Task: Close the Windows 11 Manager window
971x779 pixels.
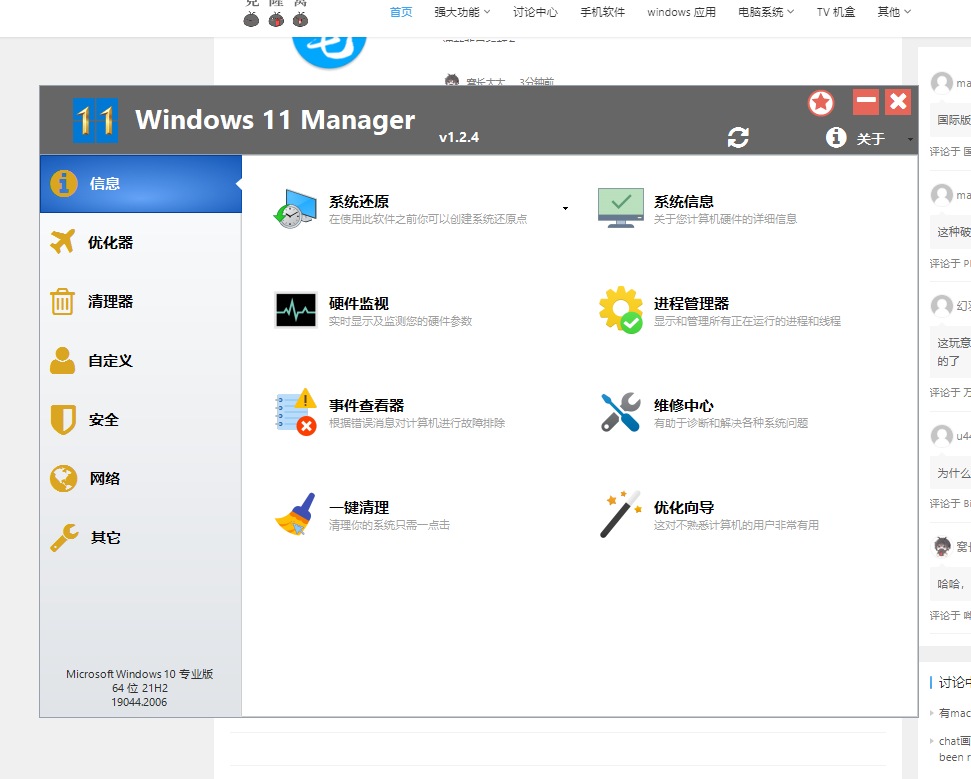Action: pyautogui.click(x=898, y=102)
